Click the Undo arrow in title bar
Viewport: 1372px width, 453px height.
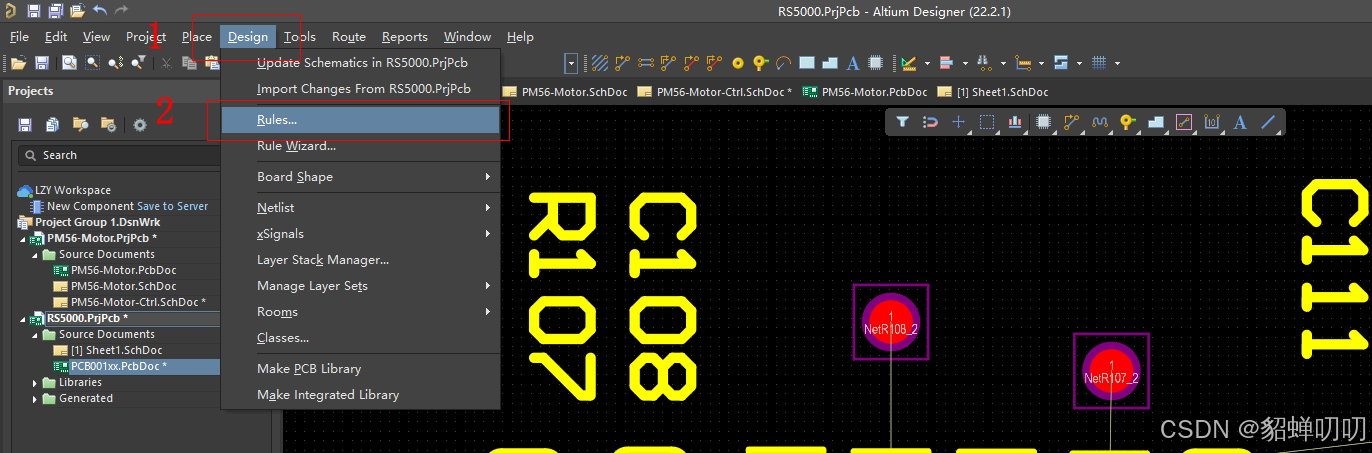100,11
